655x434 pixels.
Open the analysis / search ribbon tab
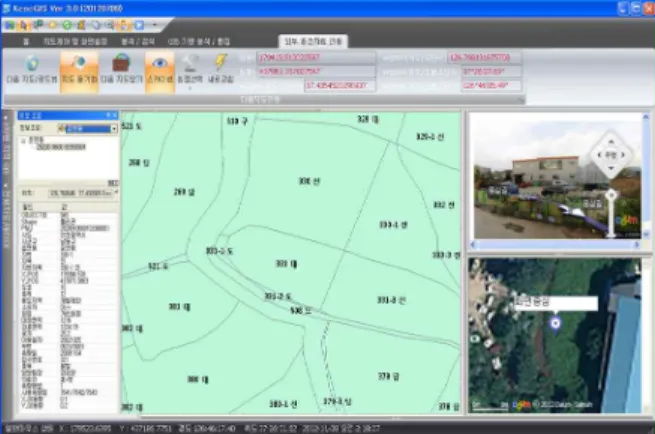coord(138,41)
